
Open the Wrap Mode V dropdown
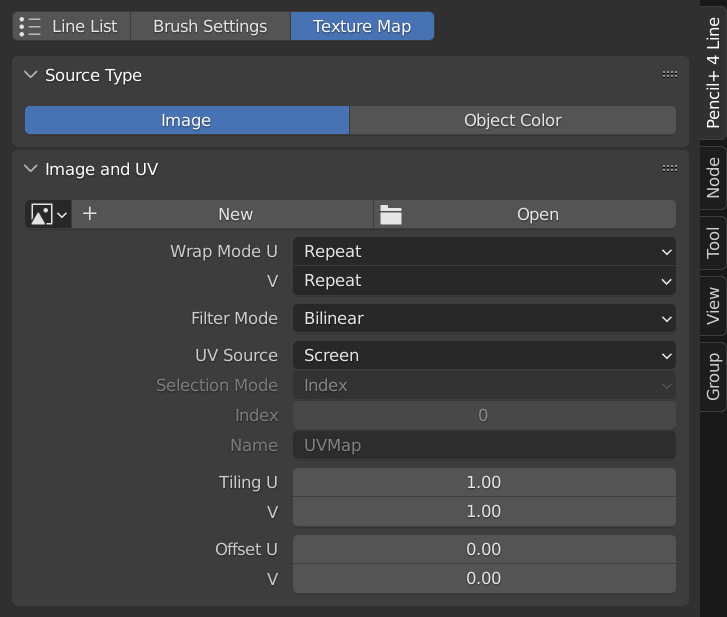(484, 280)
